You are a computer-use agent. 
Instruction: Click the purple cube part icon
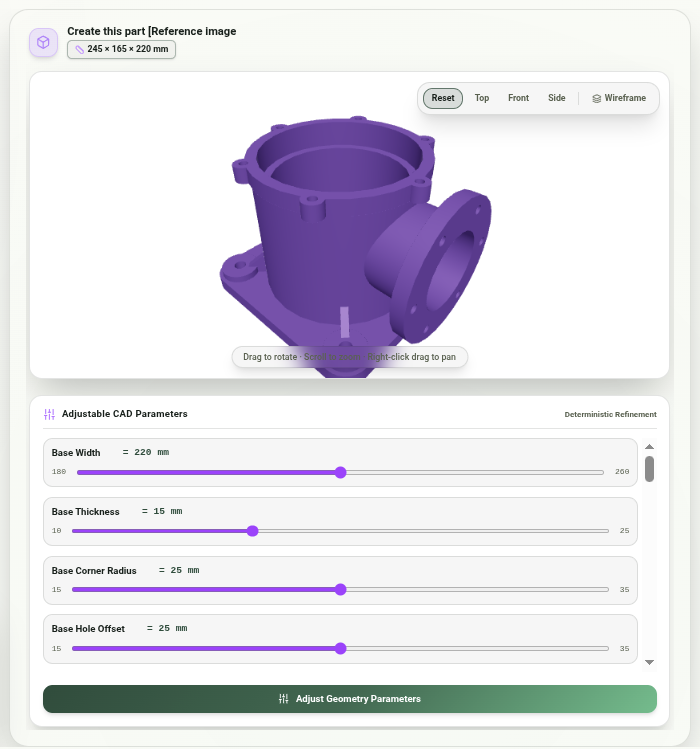[43, 43]
